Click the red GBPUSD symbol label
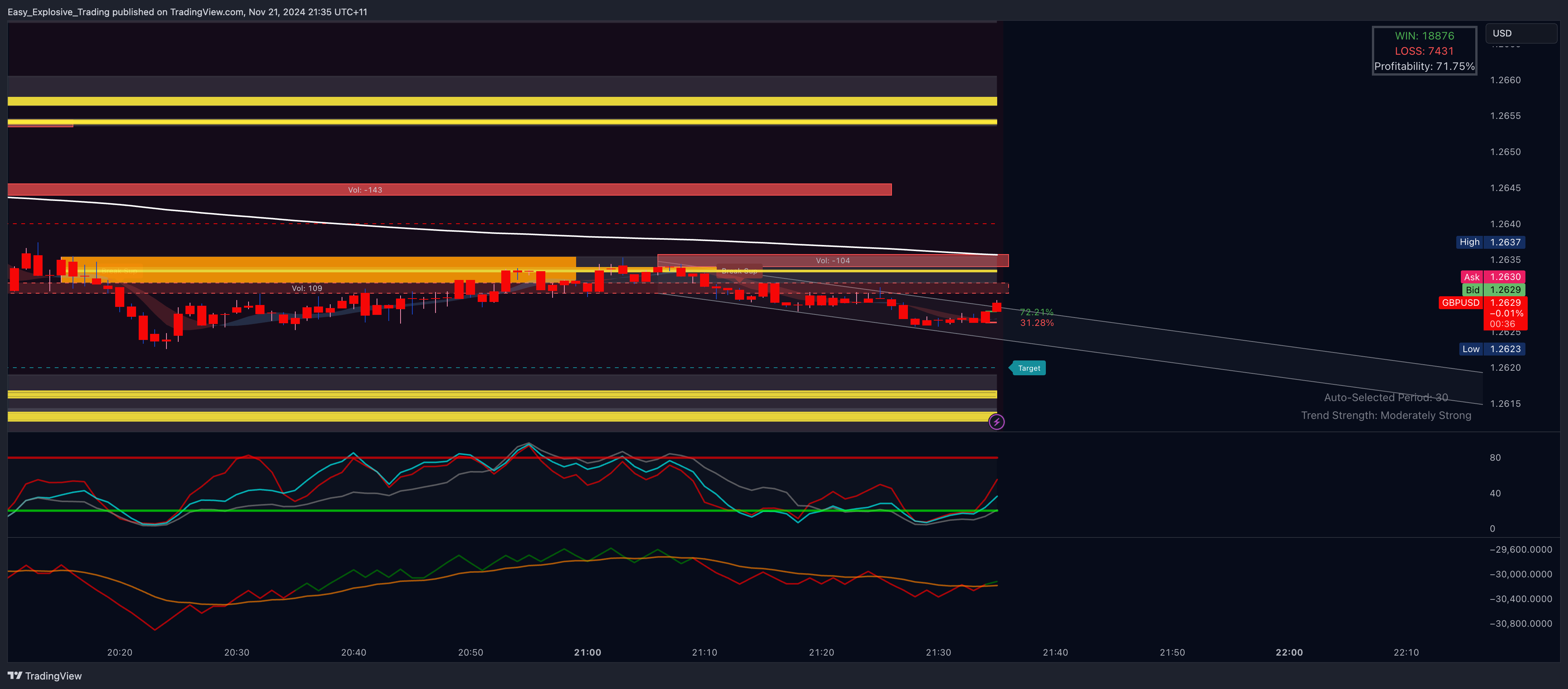1568x689 pixels. [1460, 303]
